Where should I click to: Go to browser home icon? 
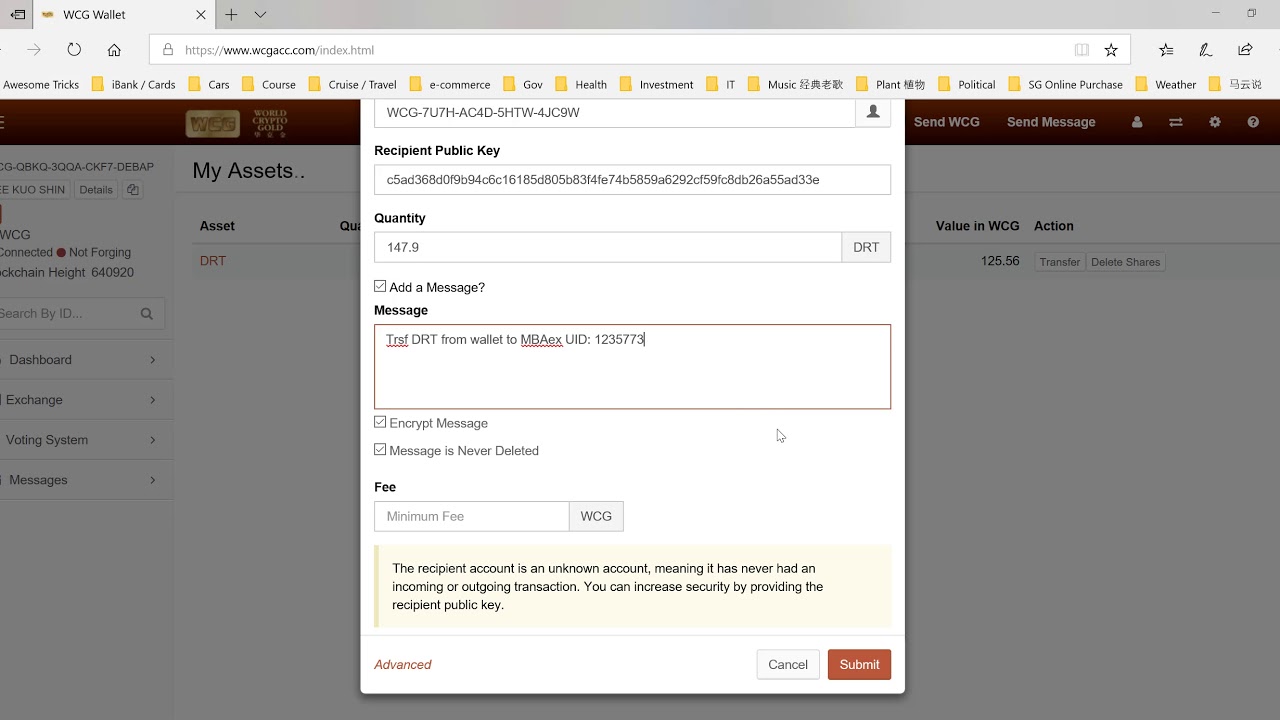[x=114, y=50]
